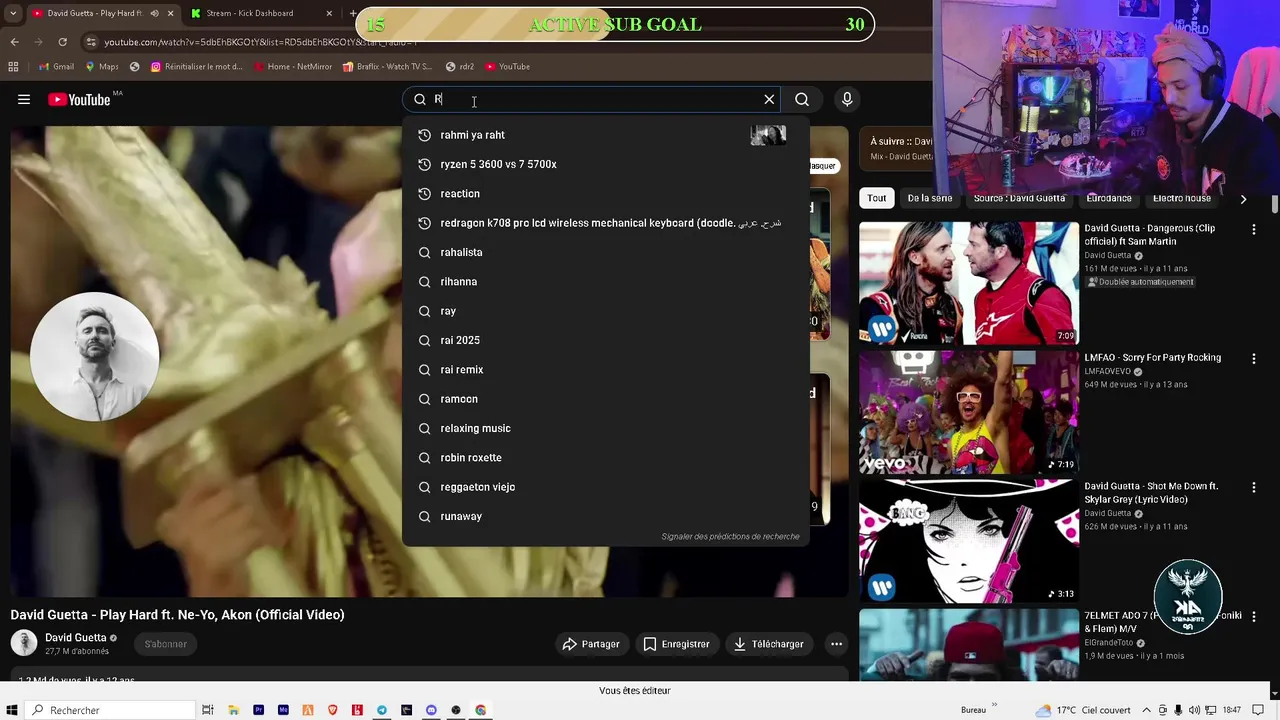Open the Windows Start button
Screen dimensions: 1280x720
point(13,710)
